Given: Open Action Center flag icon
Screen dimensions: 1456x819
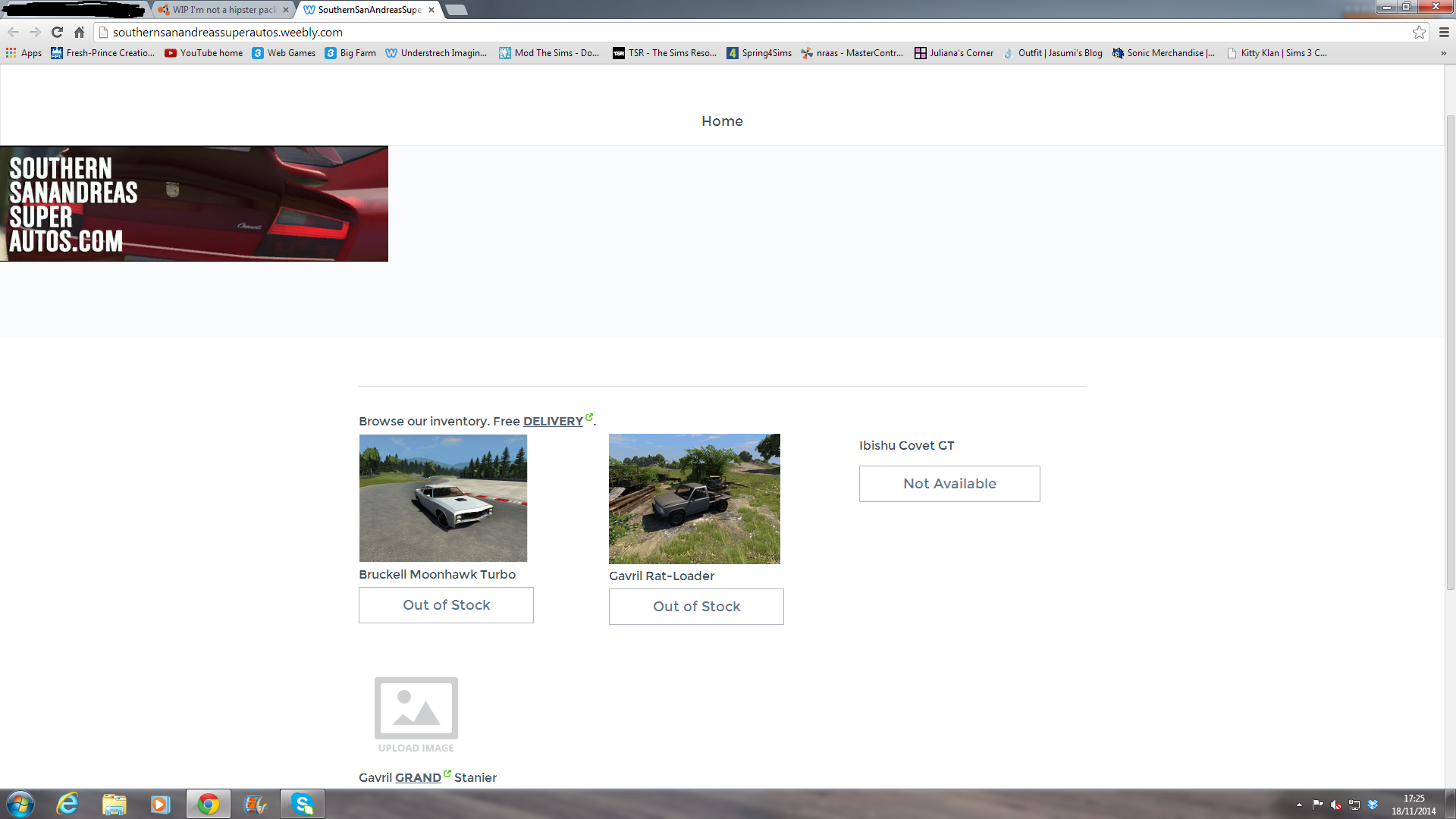Looking at the screenshot, I should [x=1317, y=805].
